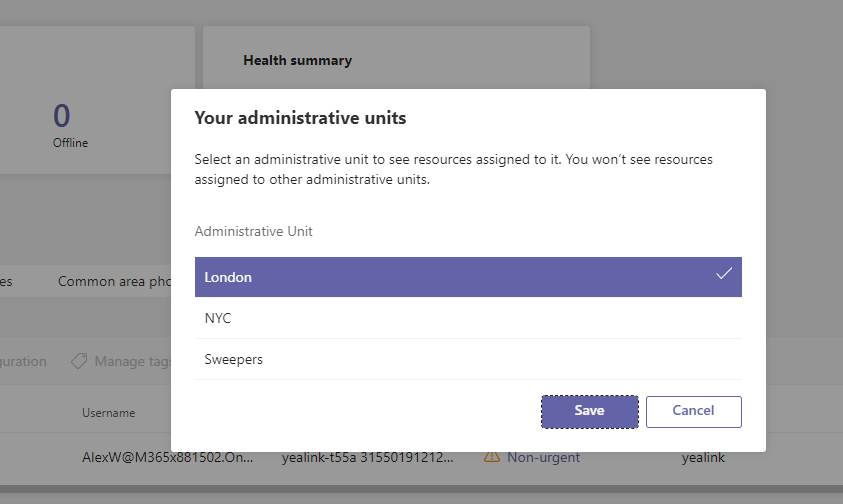Viewport: 843px width, 504px height.
Task: Open the AlexW@M365x881502 username entry
Action: [x=167, y=457]
